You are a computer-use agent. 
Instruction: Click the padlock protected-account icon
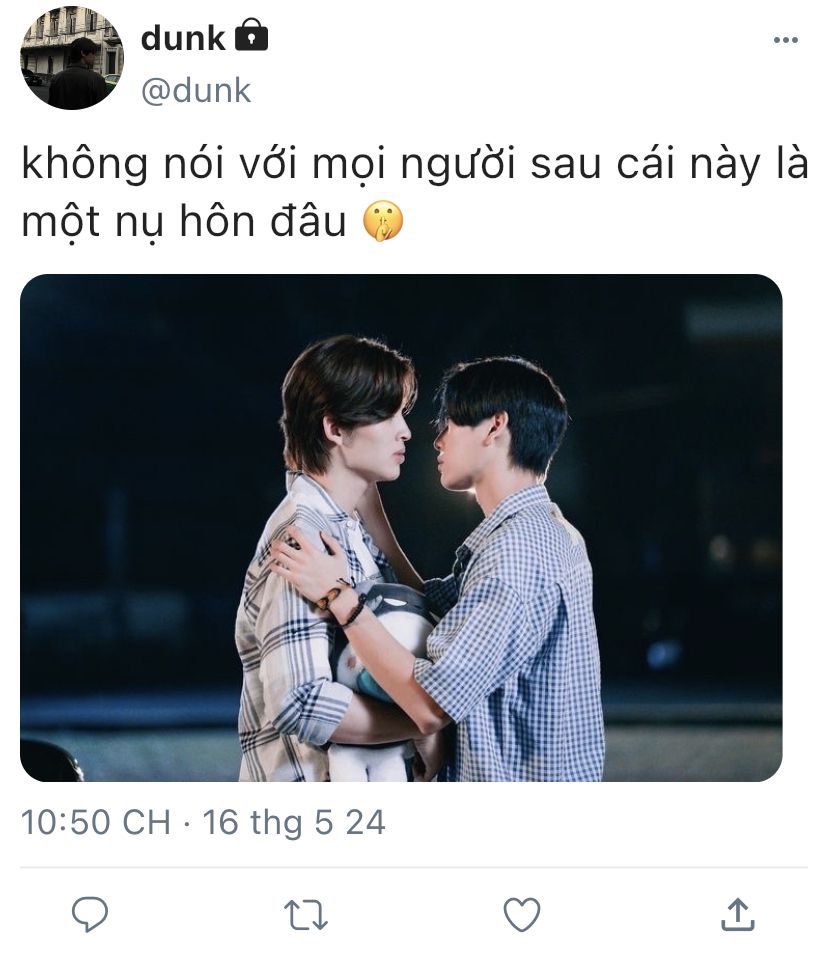click(252, 35)
